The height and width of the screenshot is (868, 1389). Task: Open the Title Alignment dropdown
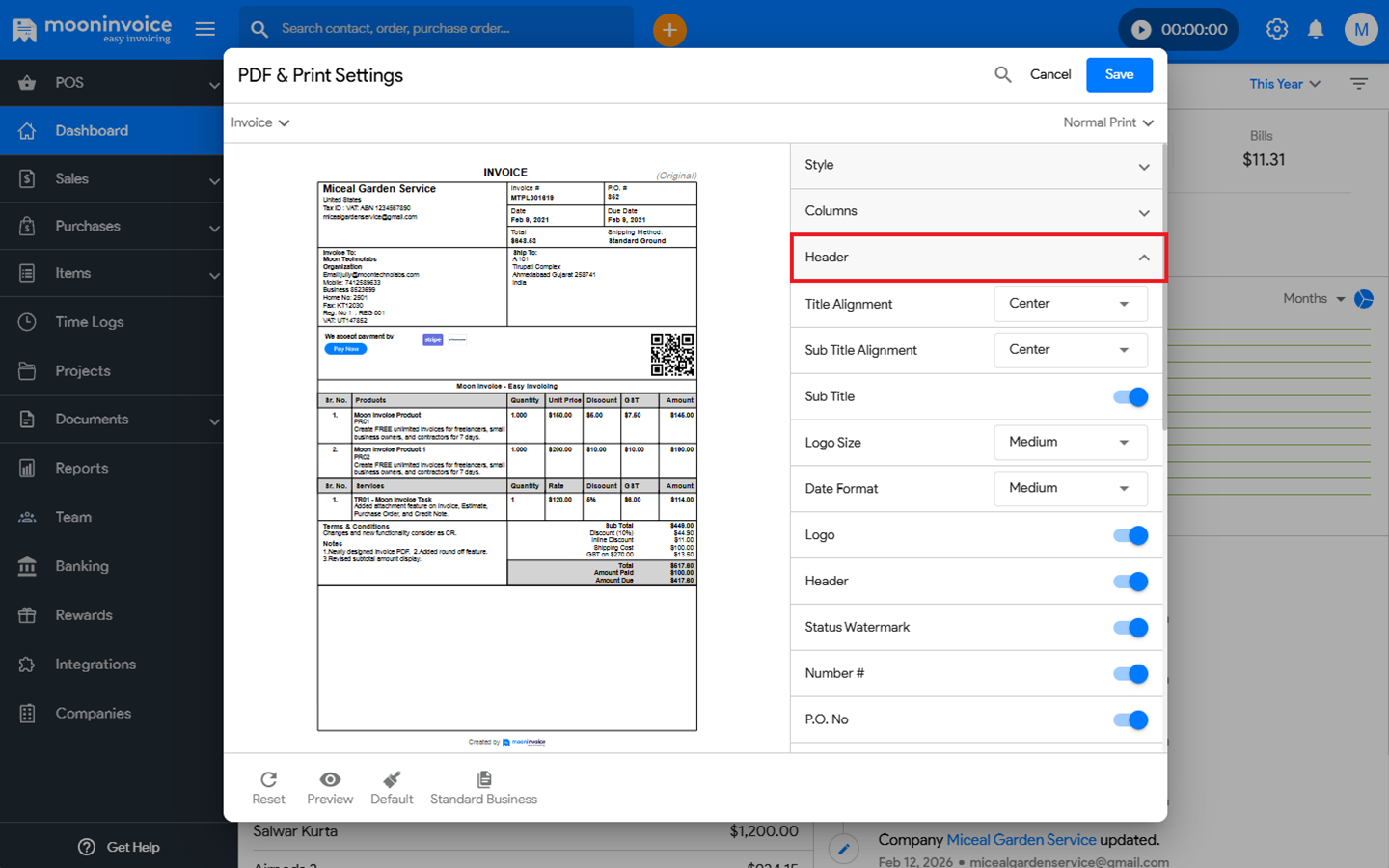tap(1070, 304)
